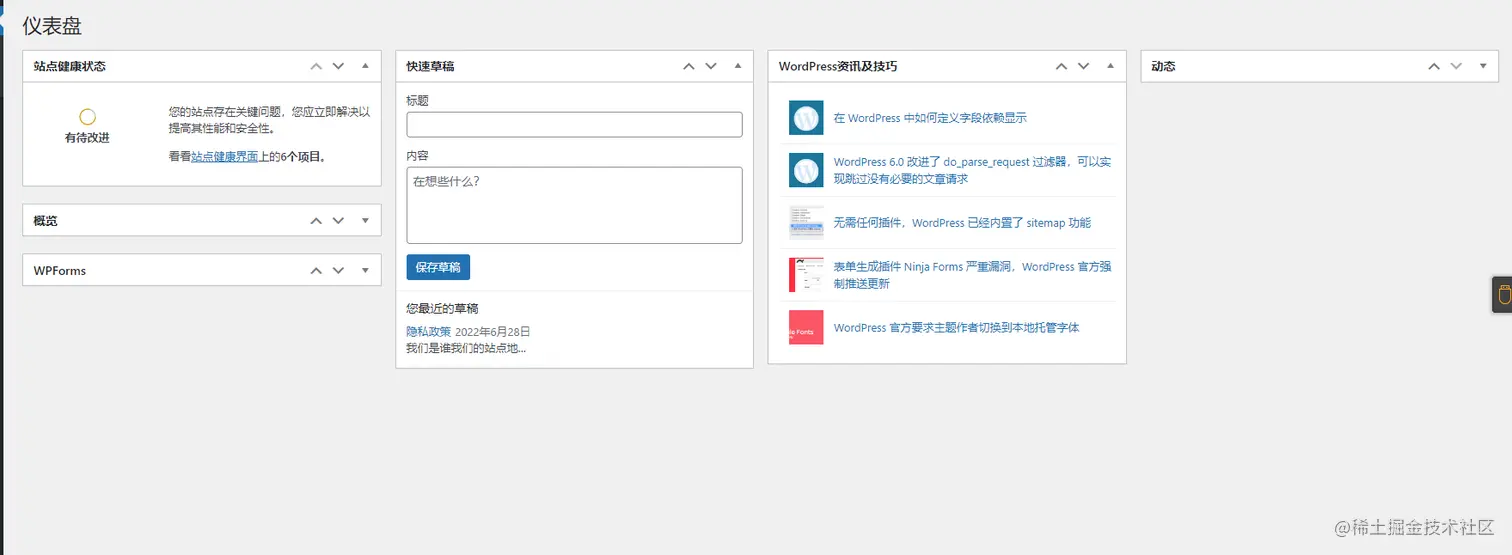Open the 隐私政策 draft link
The height and width of the screenshot is (555, 1512).
tap(428, 331)
